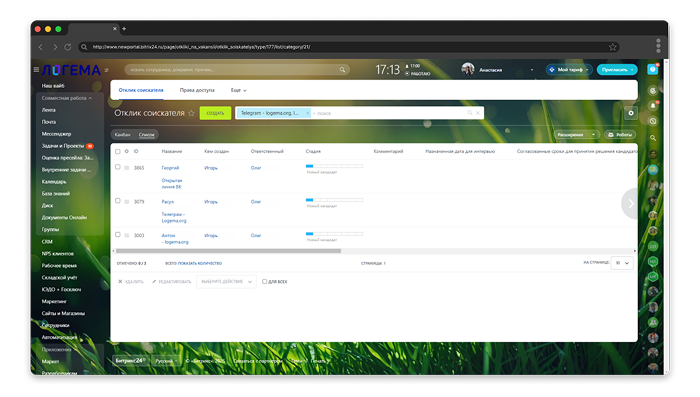Remove the Telegram filter chip with its x
The image size is (700, 397).
pyautogui.click(x=308, y=113)
